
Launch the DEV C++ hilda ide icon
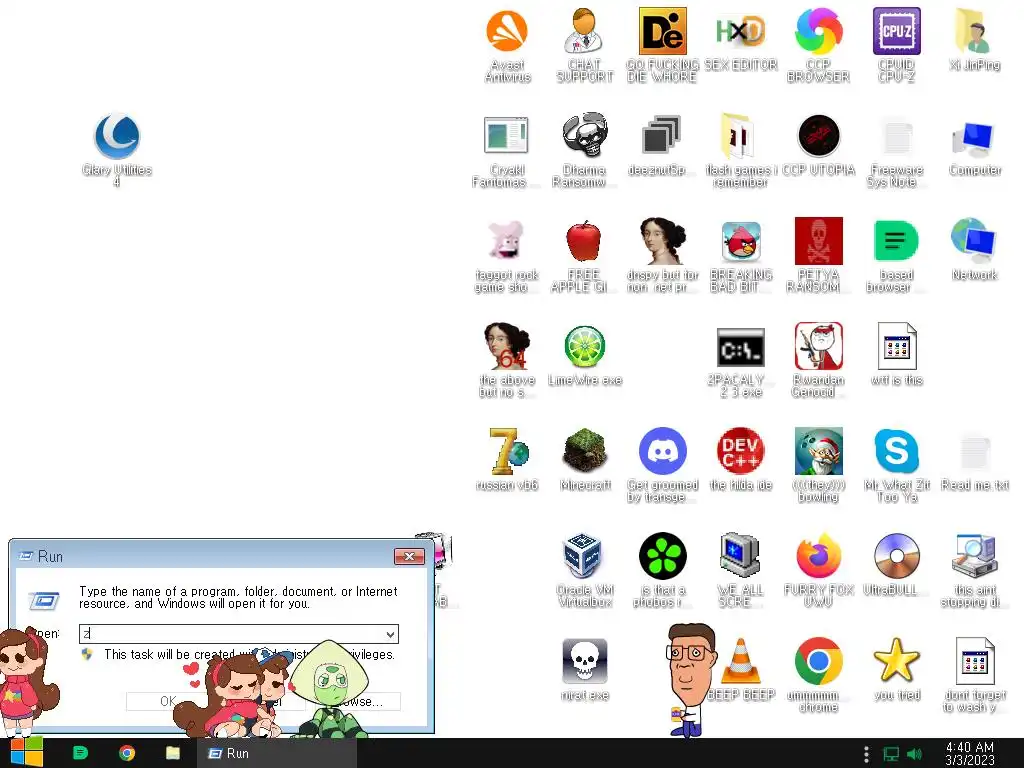741,451
